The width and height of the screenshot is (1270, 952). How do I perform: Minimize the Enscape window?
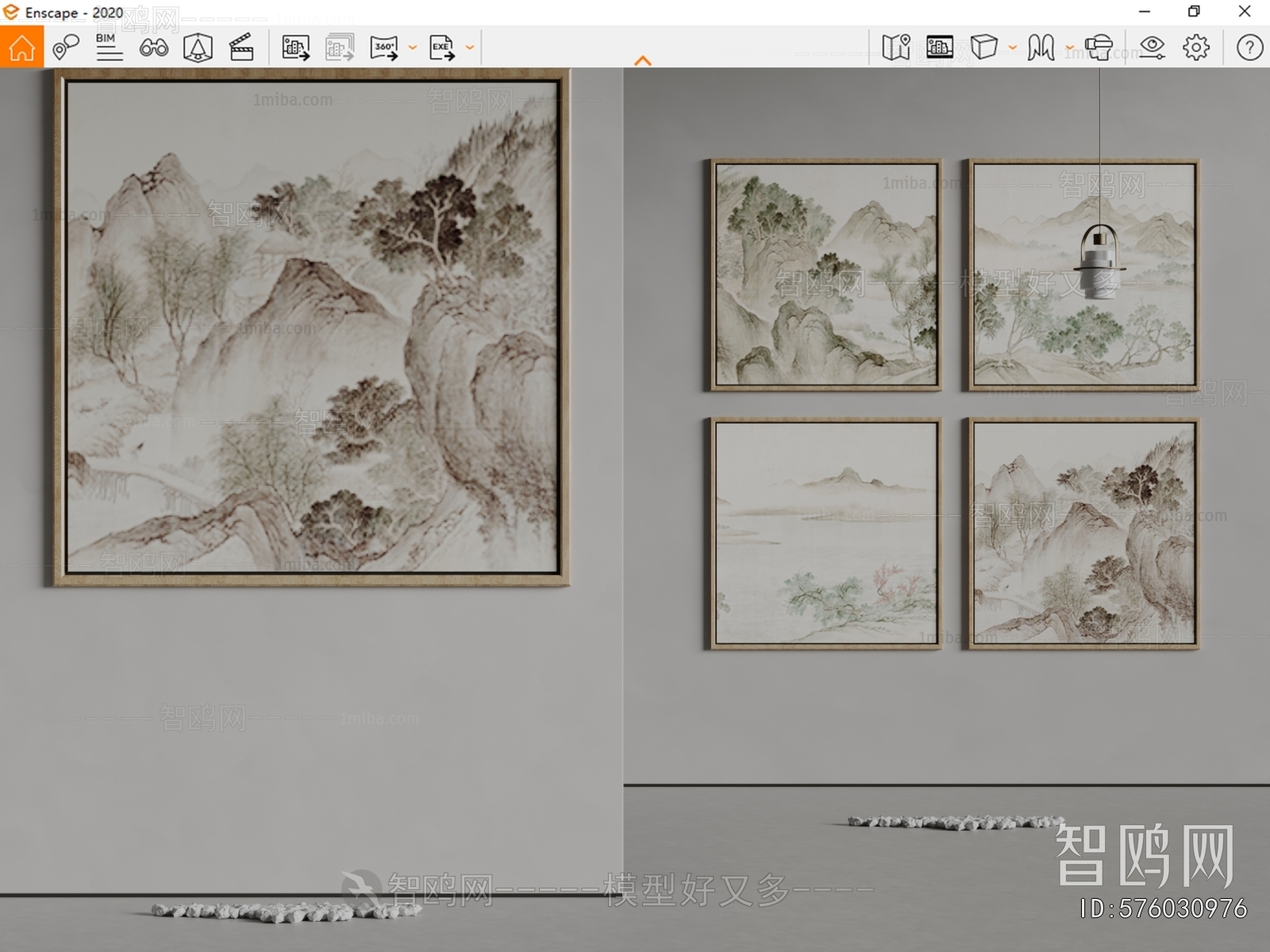[1145, 12]
